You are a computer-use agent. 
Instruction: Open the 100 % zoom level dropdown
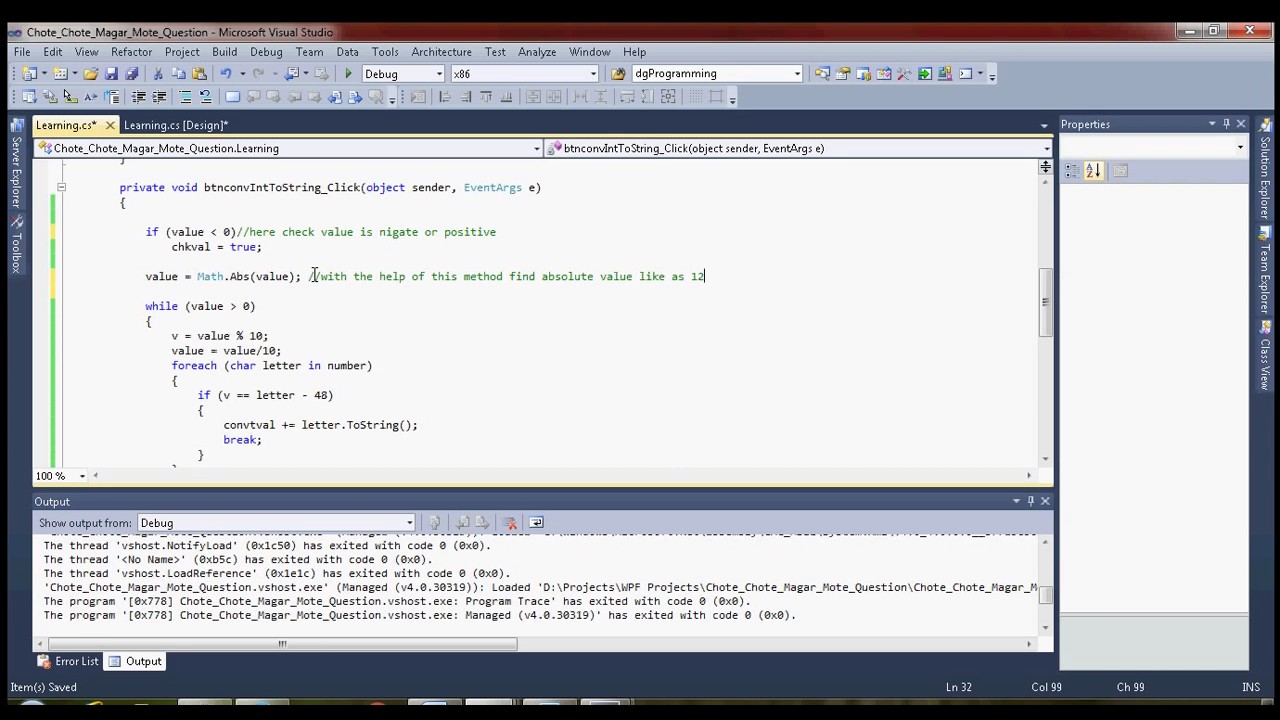pos(82,476)
